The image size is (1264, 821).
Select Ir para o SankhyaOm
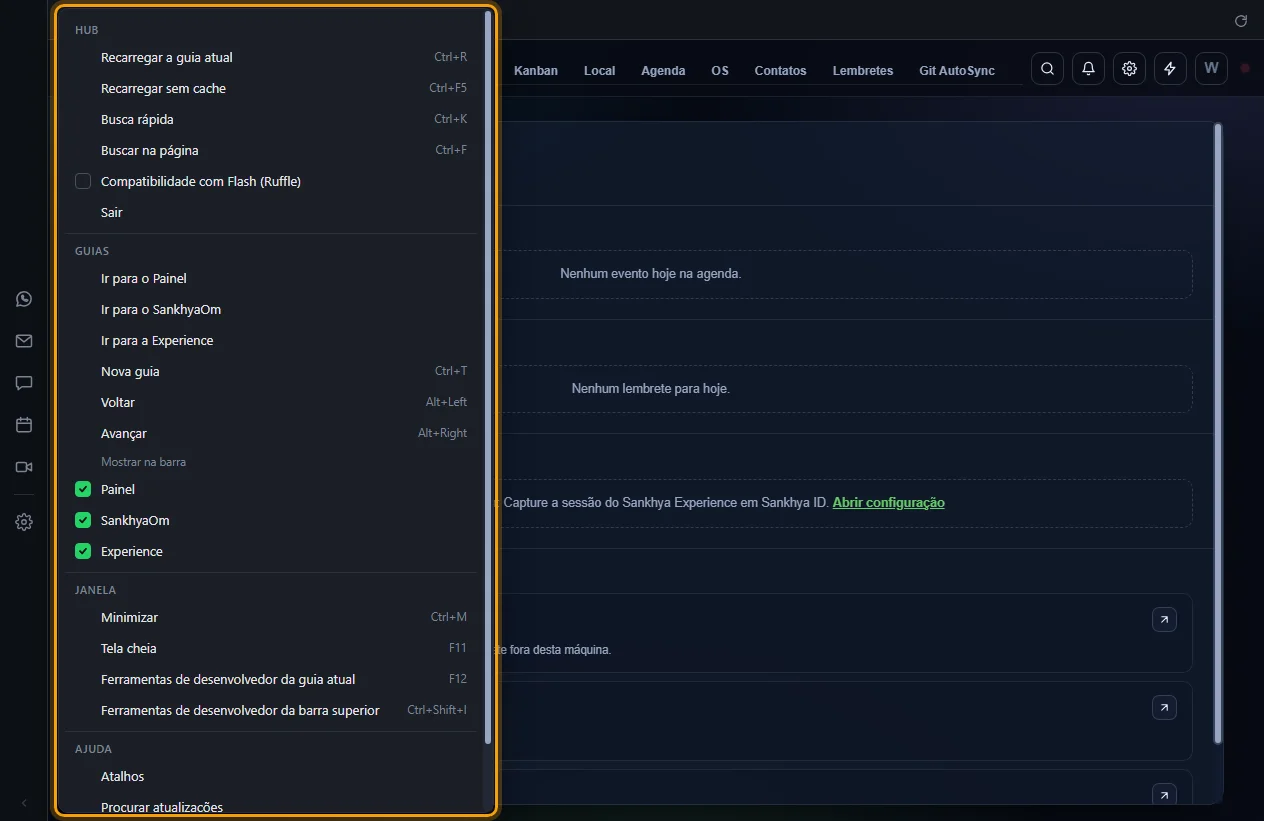[x=271, y=309]
